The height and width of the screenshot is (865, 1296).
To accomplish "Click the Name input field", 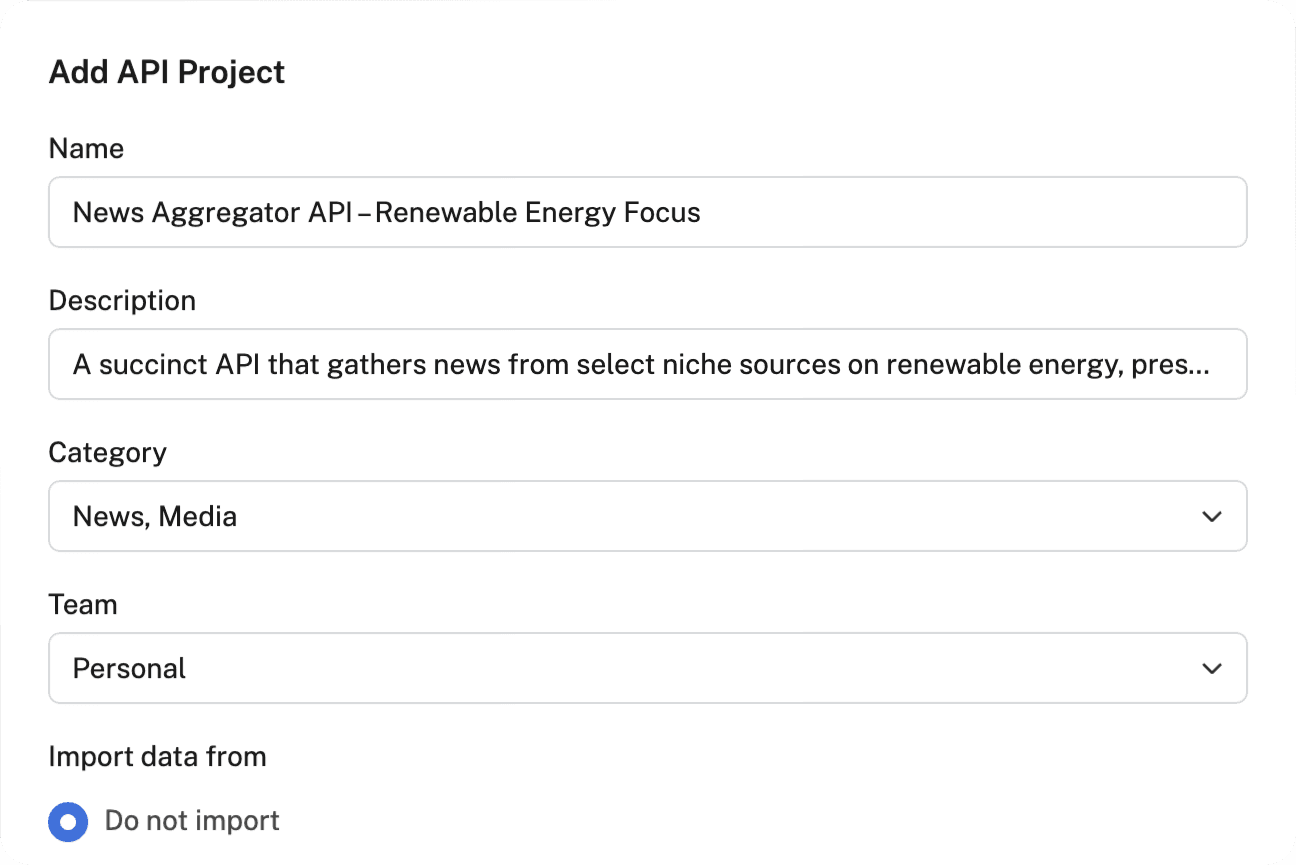I will [900, 212].
